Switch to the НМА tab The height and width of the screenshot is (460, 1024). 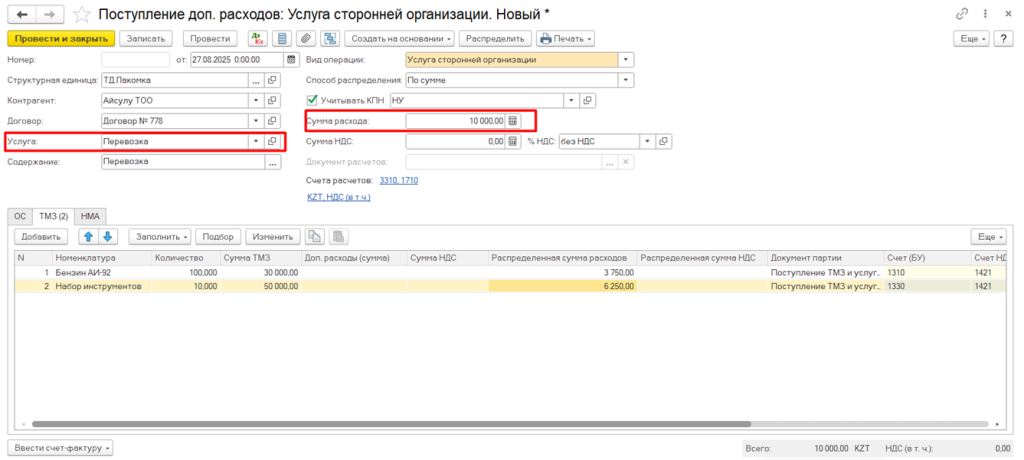(x=91, y=215)
